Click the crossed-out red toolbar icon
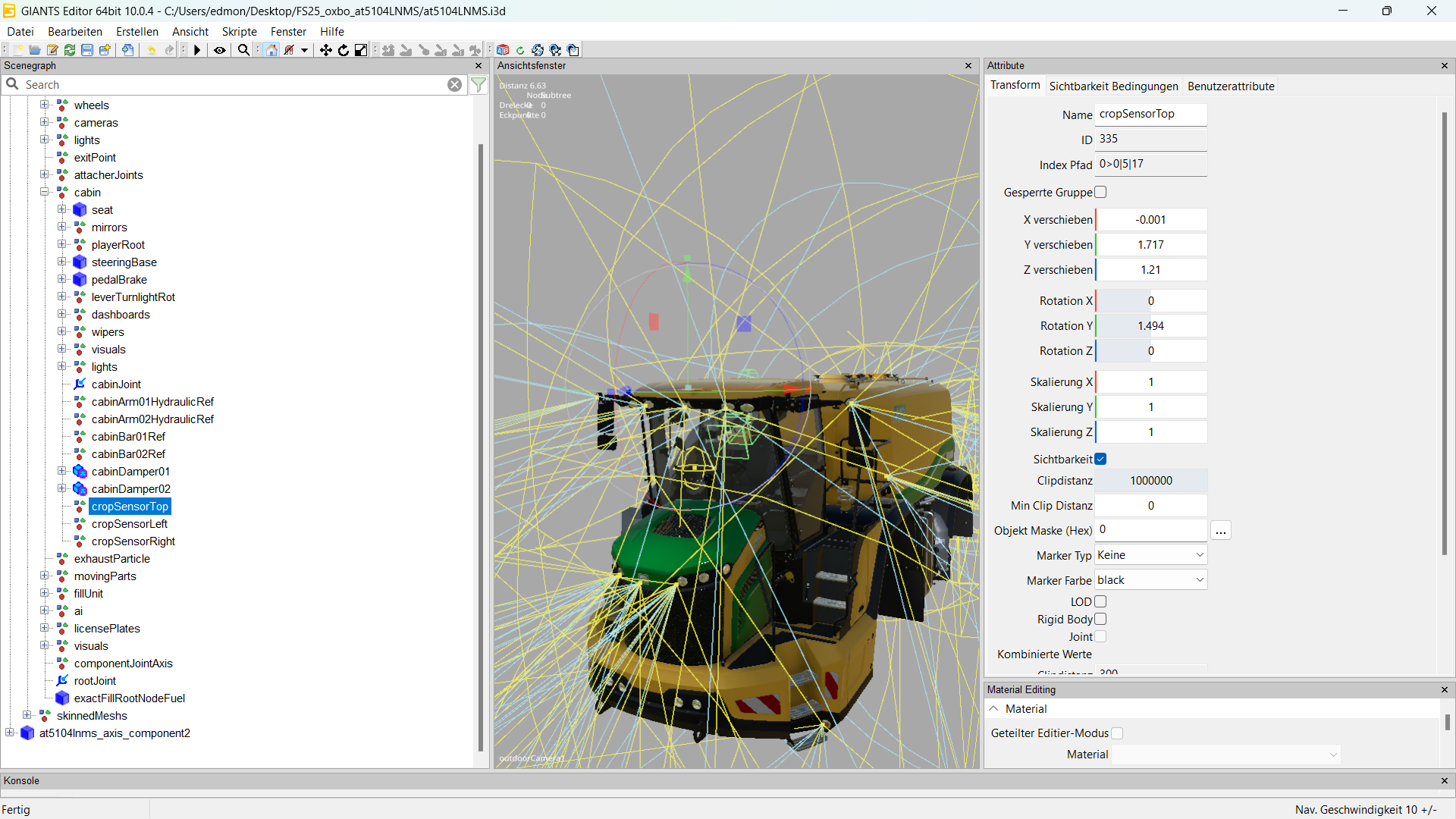Screen dimensions: 1456x819 coord(289,50)
